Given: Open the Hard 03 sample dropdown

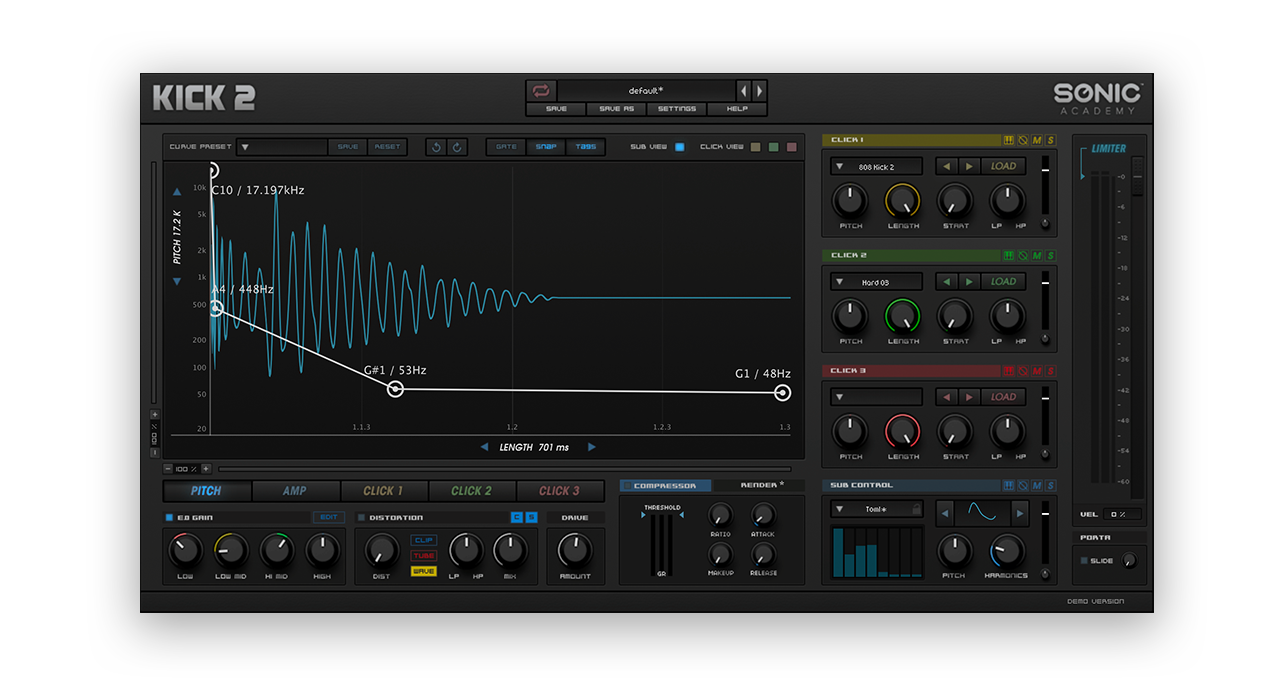Looking at the screenshot, I should (x=876, y=282).
